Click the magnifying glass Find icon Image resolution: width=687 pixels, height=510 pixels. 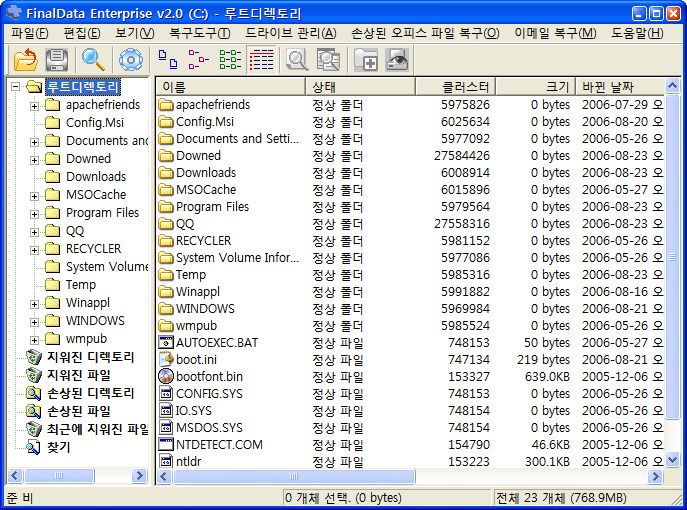click(x=93, y=60)
